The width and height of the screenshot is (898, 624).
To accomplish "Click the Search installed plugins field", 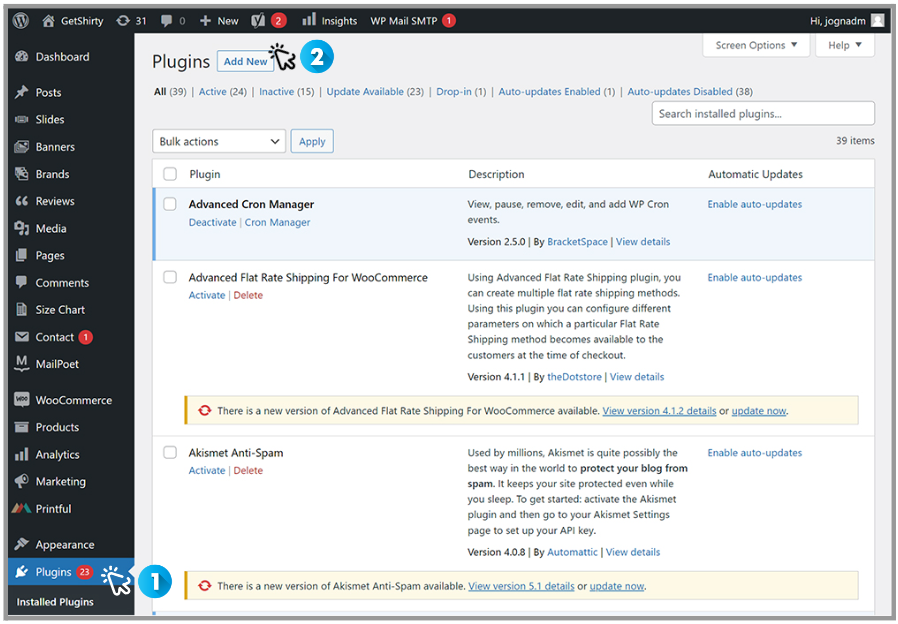I will tap(763, 114).
